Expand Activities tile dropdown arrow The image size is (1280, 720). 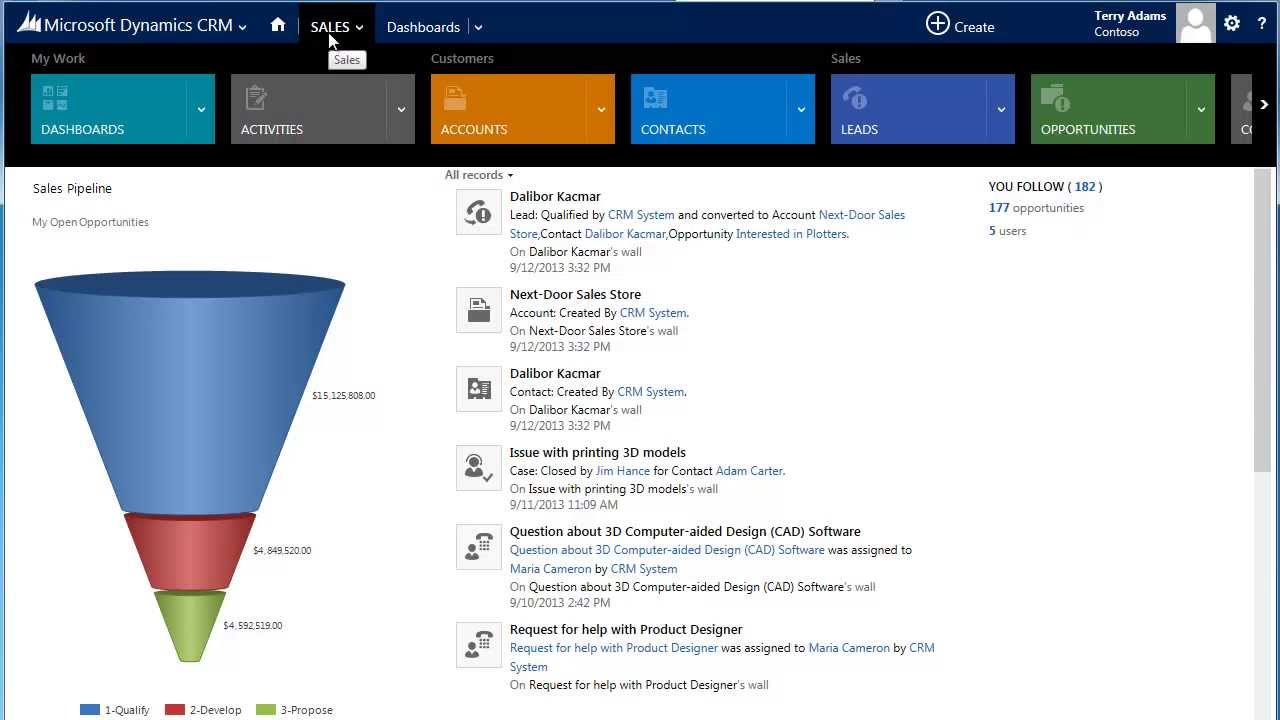[x=401, y=109]
